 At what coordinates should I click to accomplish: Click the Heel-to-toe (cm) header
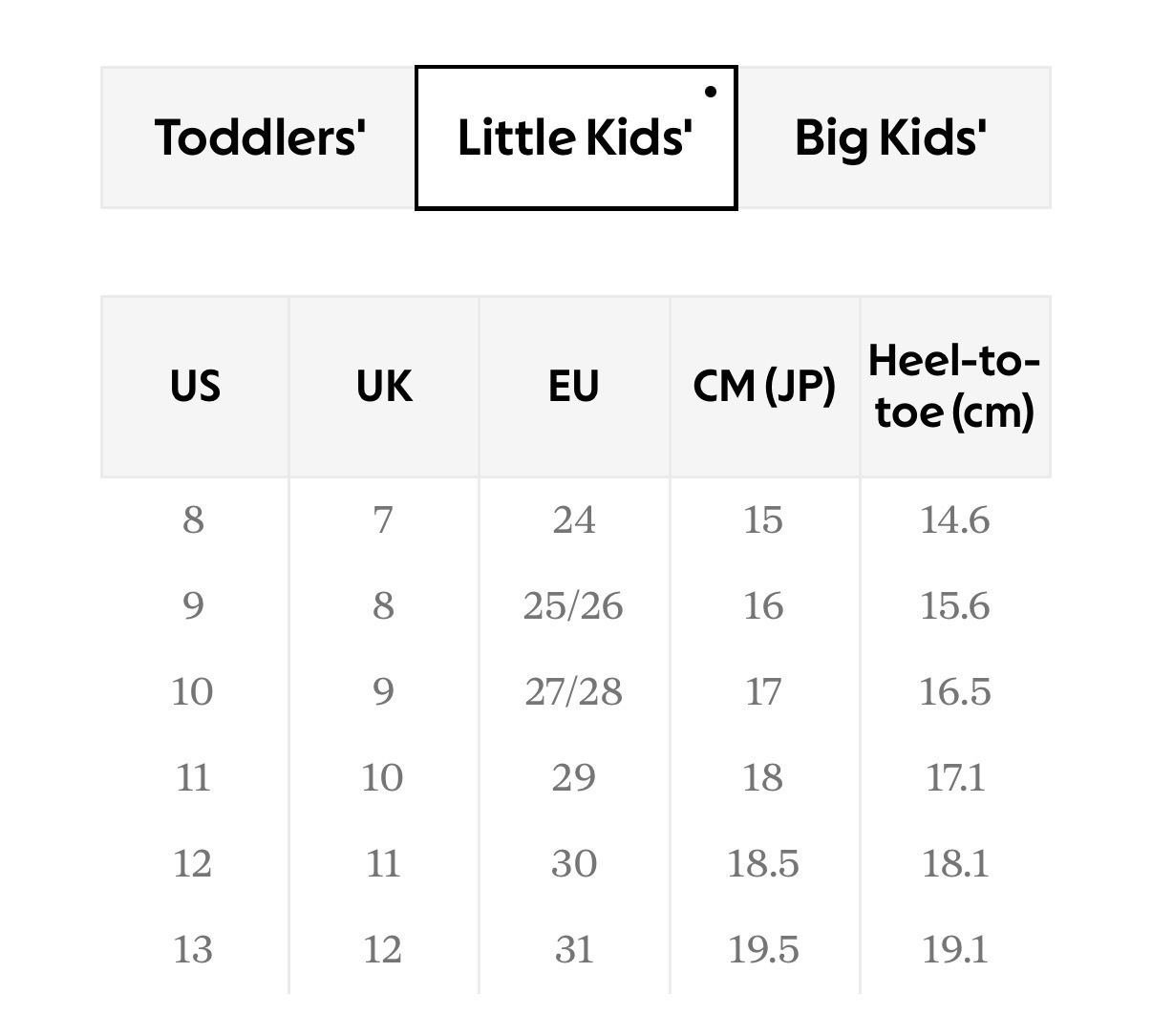954,387
